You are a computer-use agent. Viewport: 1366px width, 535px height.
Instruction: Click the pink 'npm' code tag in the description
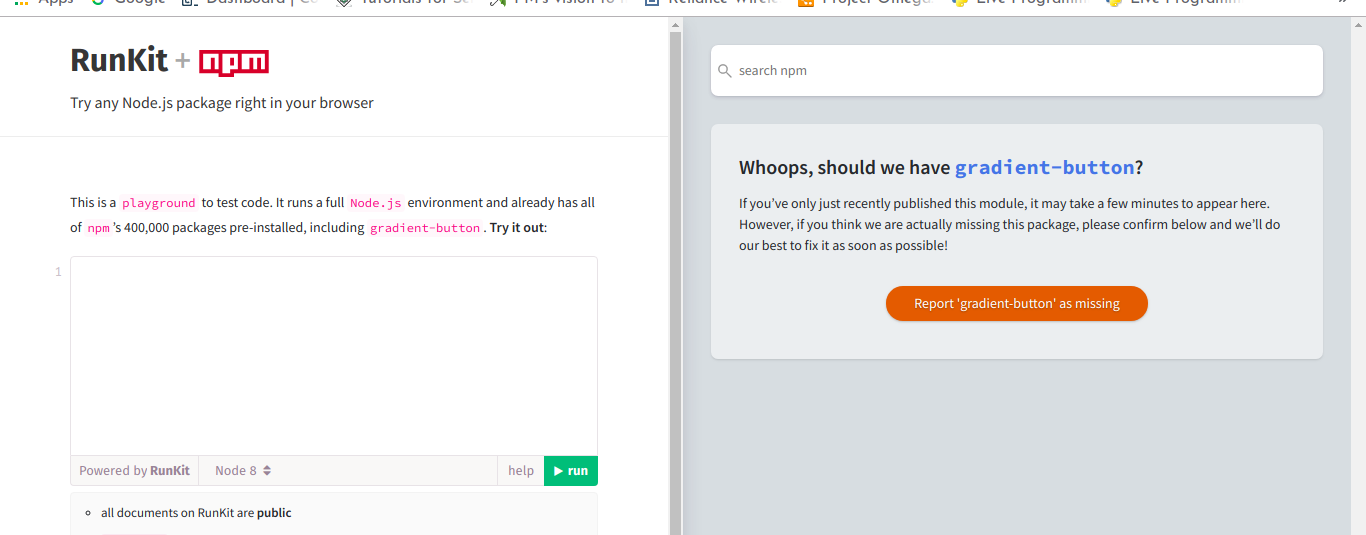pos(98,228)
